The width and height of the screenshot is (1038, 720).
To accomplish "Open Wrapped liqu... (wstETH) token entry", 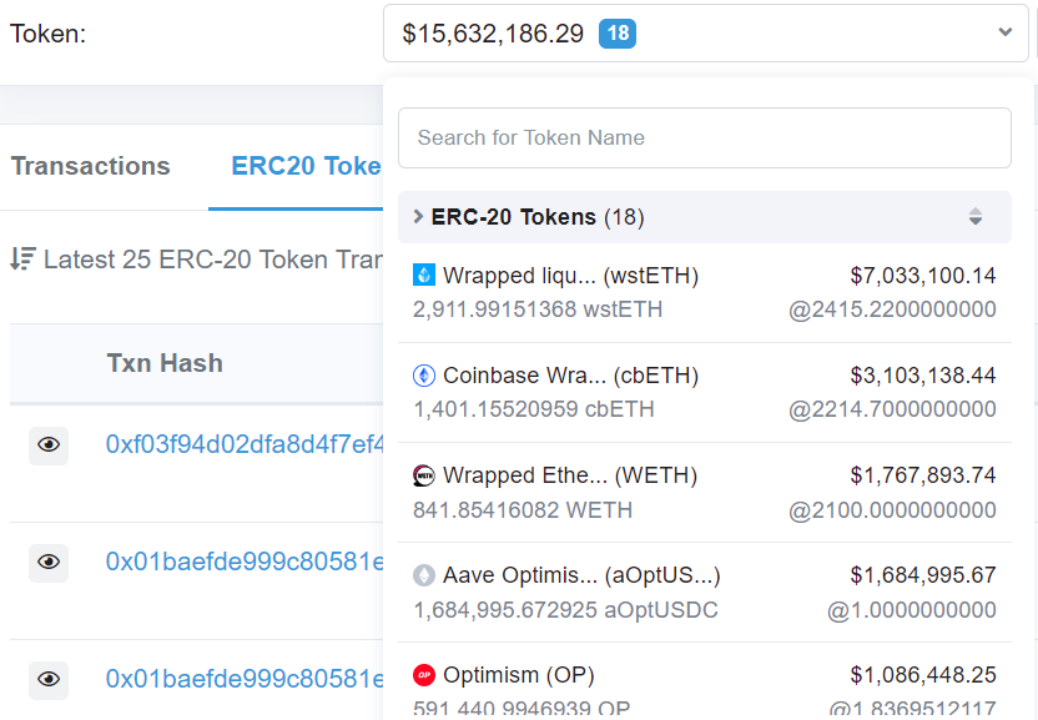I will 704,292.
